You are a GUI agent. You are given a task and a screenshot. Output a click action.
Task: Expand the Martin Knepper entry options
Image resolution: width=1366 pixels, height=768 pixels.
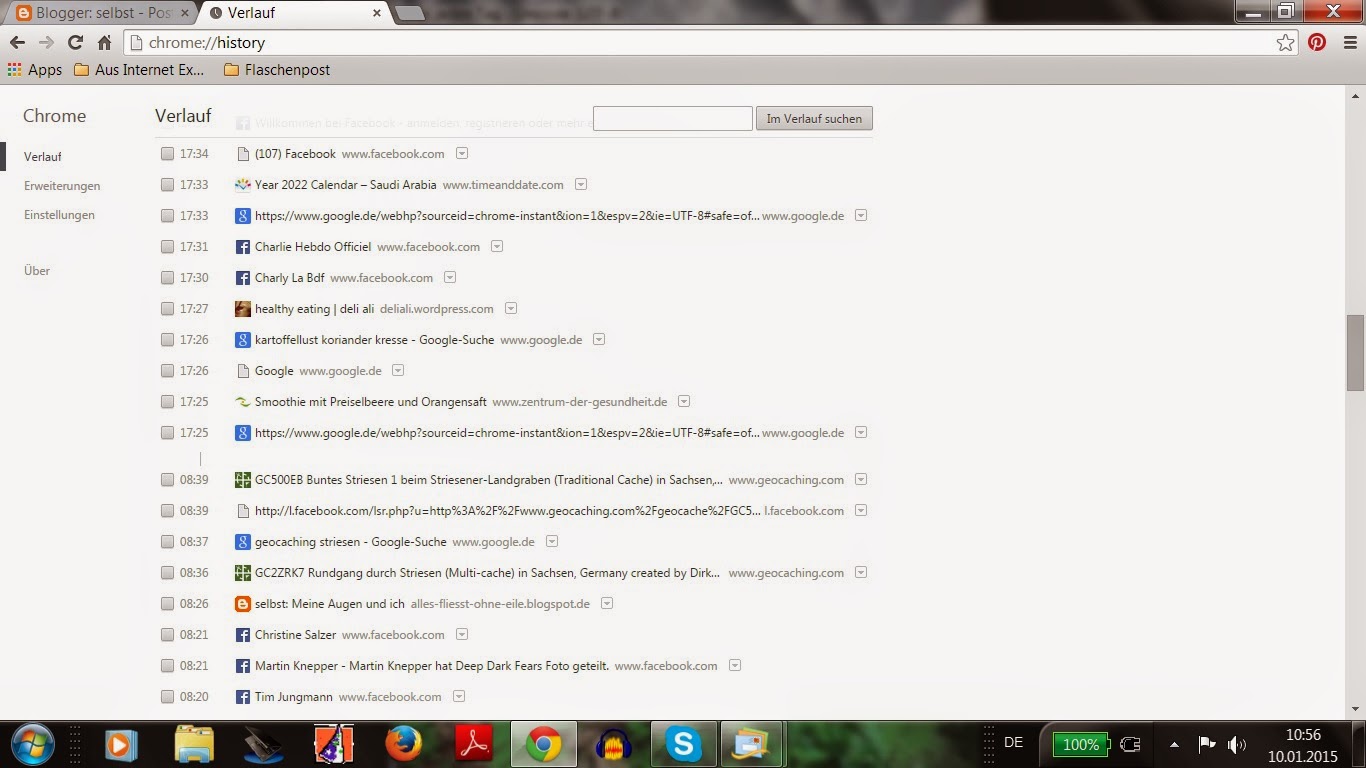coord(735,666)
